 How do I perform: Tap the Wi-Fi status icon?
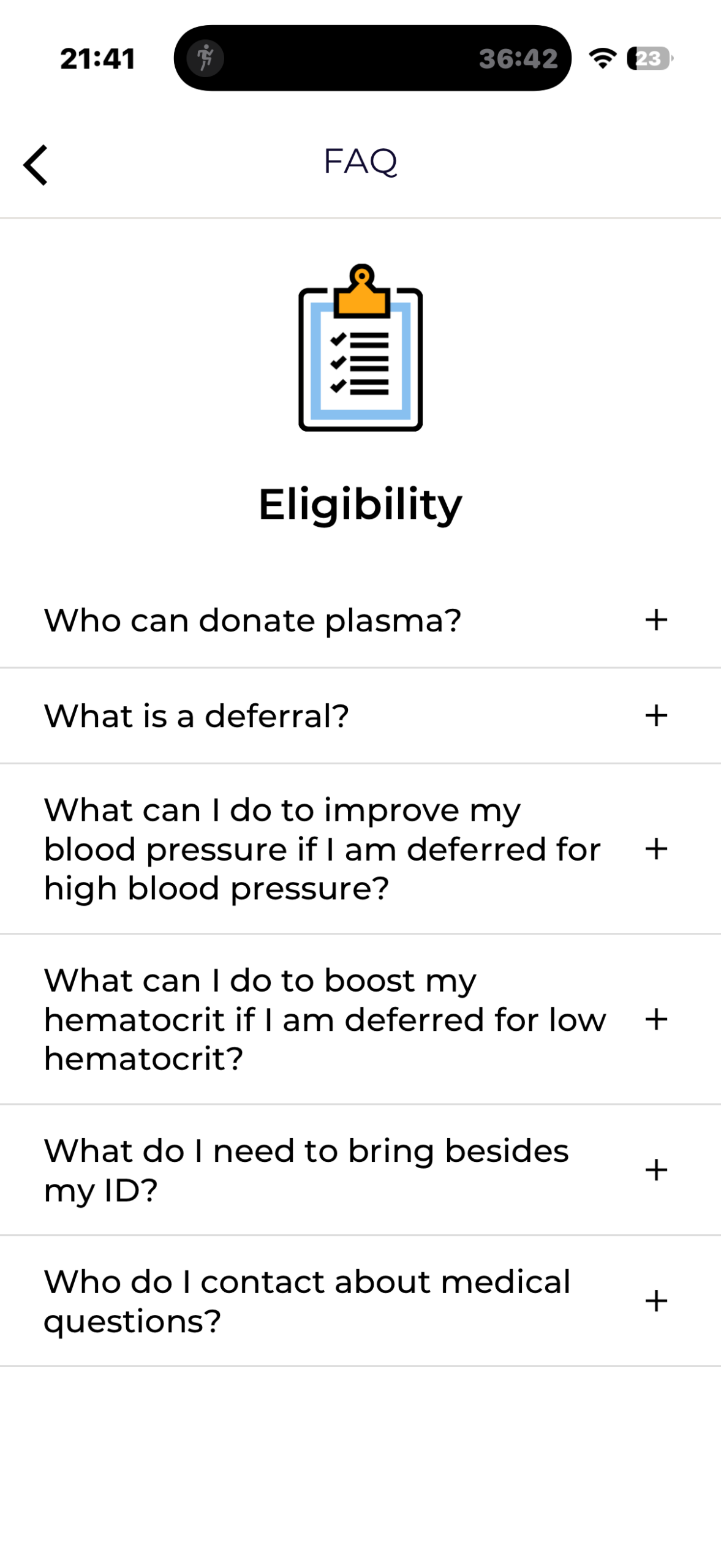tap(603, 58)
